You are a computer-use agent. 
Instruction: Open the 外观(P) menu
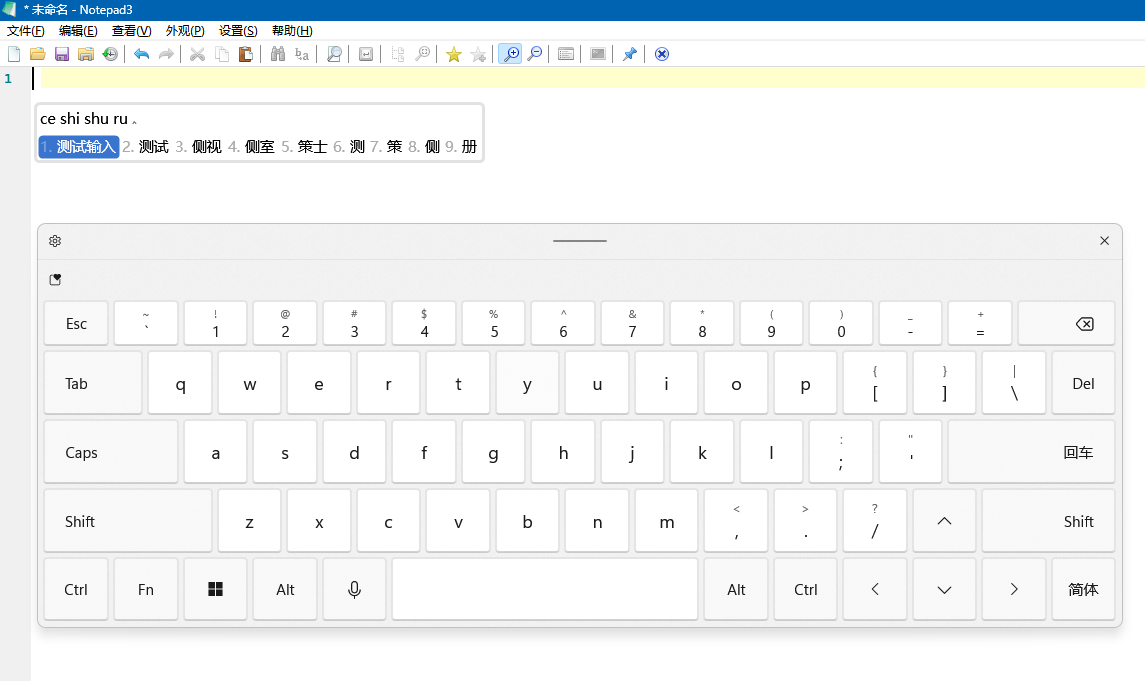point(185,31)
